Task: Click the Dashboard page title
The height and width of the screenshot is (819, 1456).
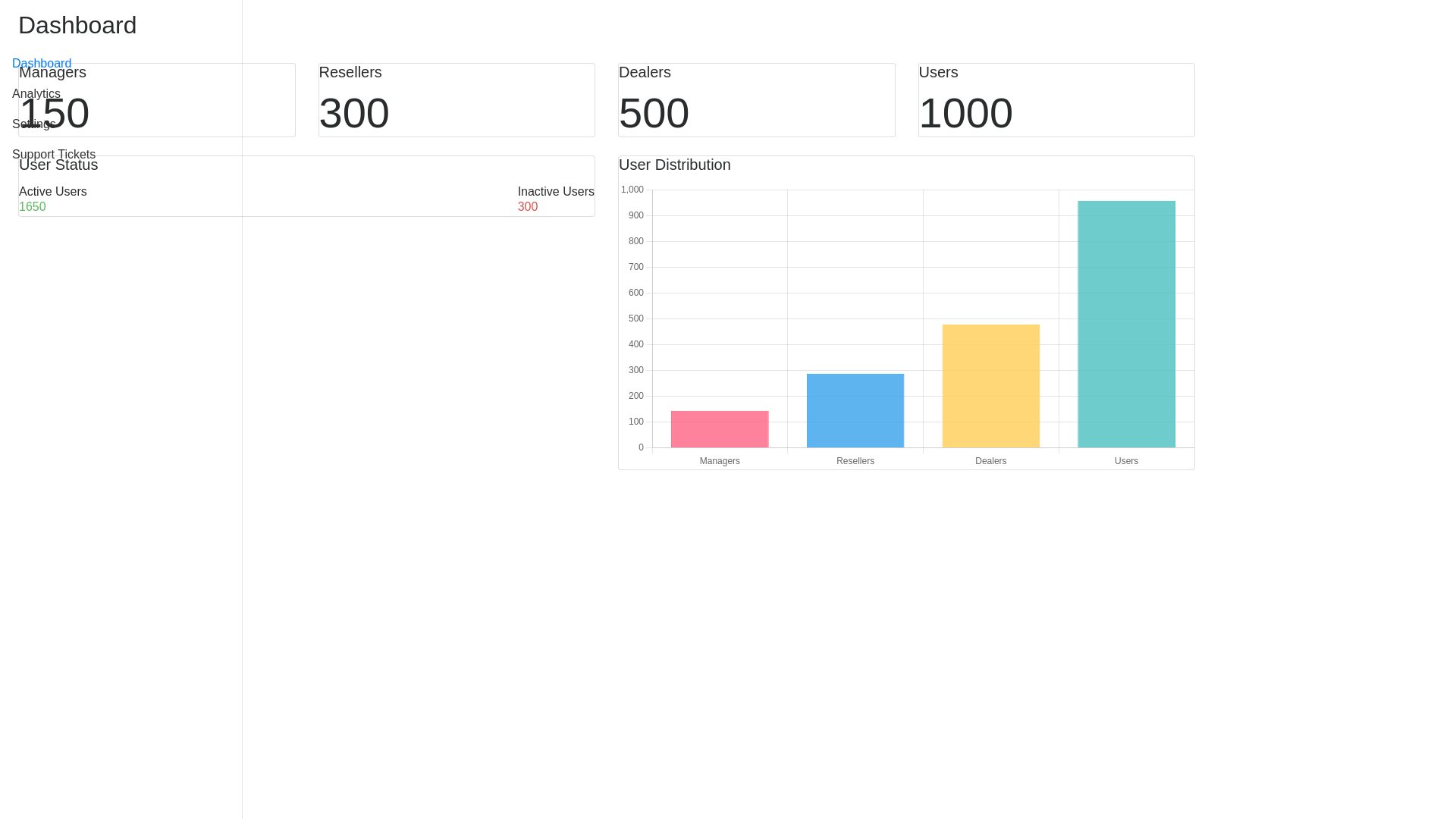Action: click(x=77, y=25)
